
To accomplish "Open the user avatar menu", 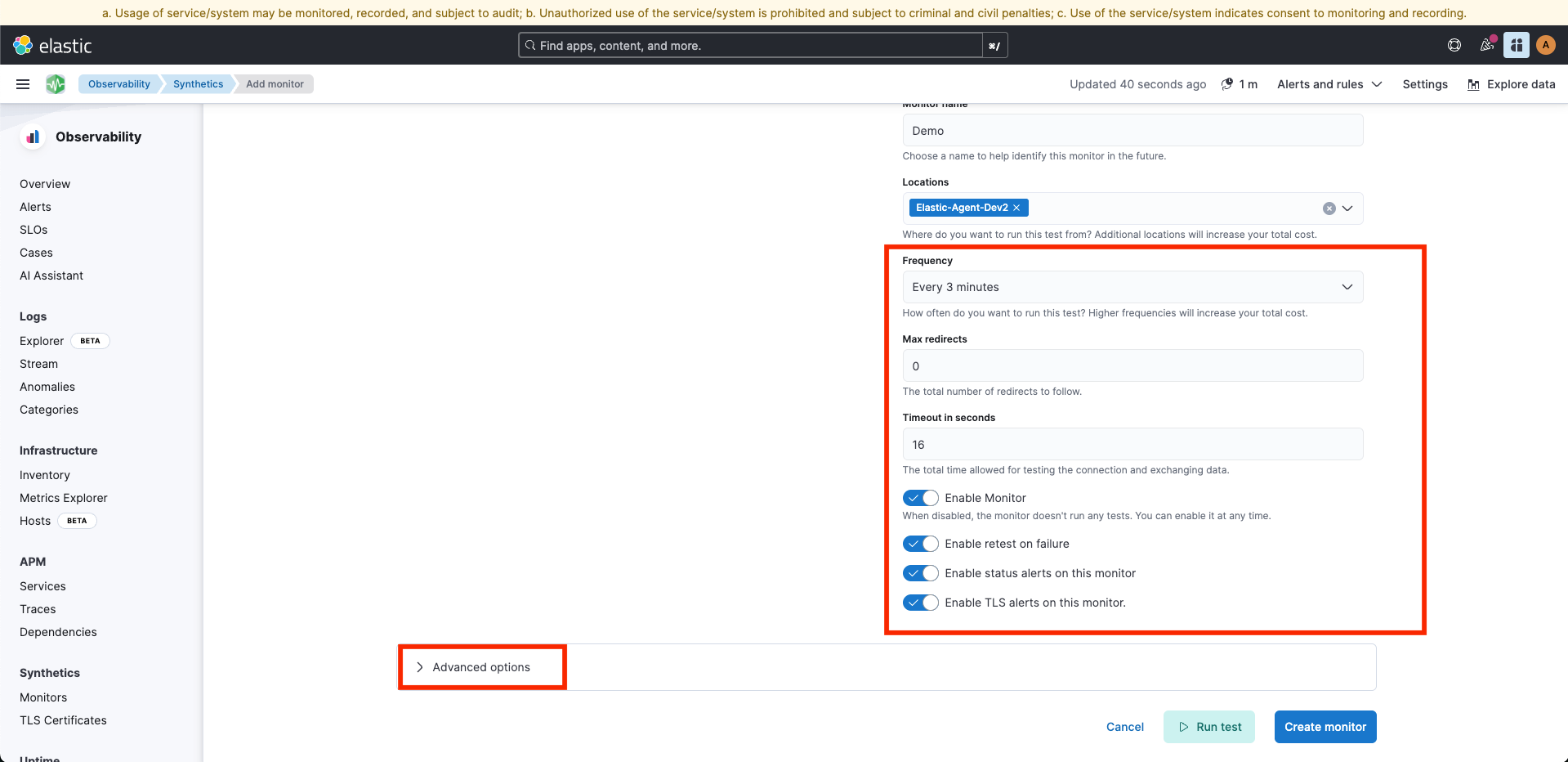I will click(1546, 45).
